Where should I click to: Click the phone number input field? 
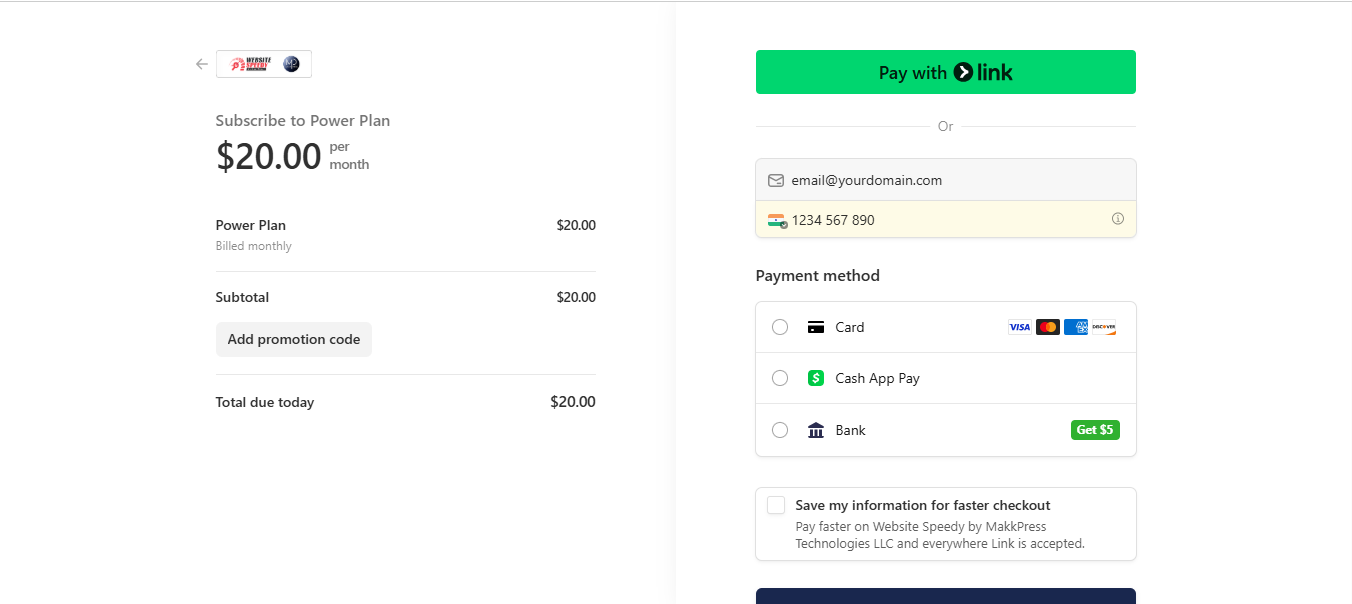pyautogui.click(x=946, y=219)
